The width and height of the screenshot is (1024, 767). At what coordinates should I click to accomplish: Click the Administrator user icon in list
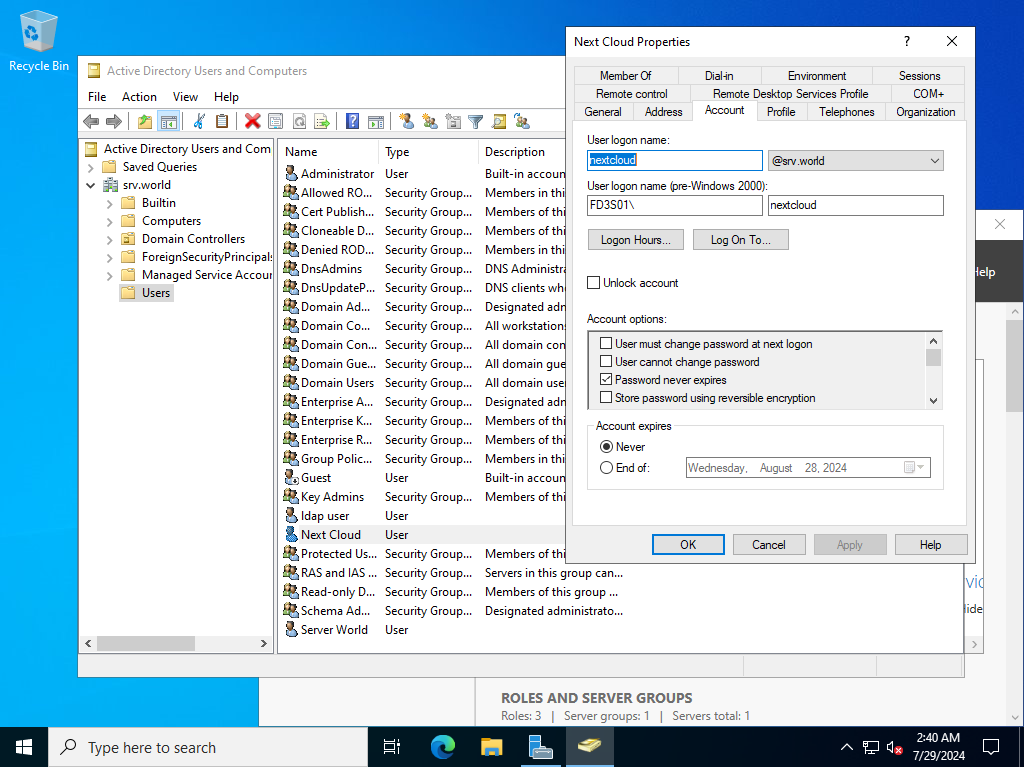291,173
